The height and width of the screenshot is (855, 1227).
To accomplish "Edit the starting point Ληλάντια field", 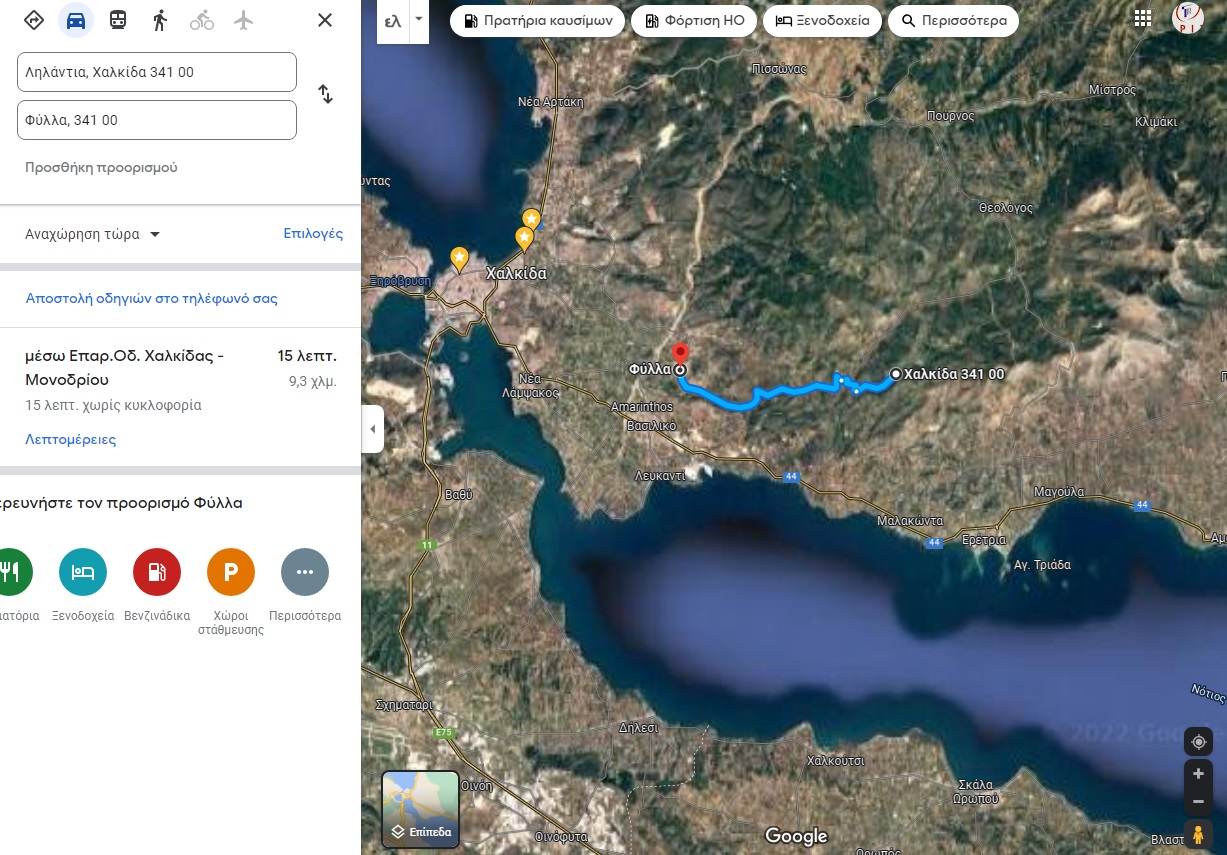I will (157, 72).
